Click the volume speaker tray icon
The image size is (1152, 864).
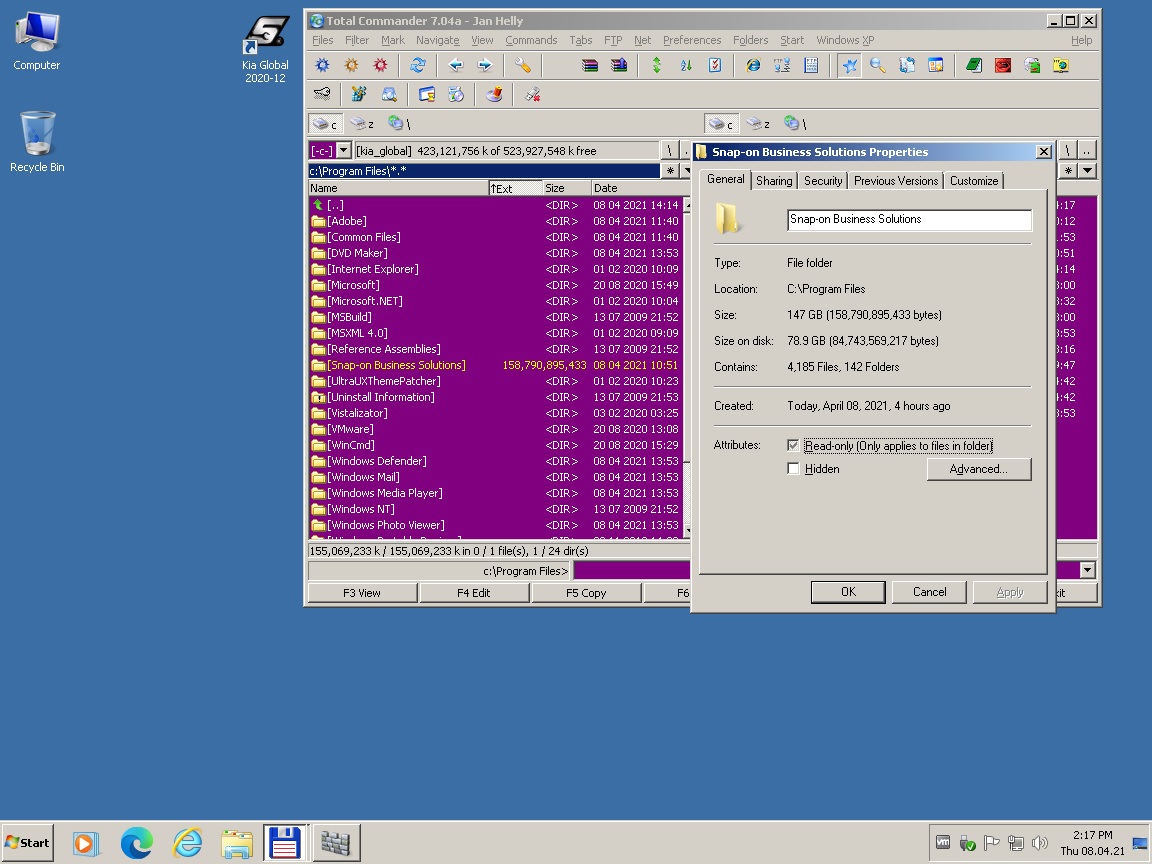1039,843
